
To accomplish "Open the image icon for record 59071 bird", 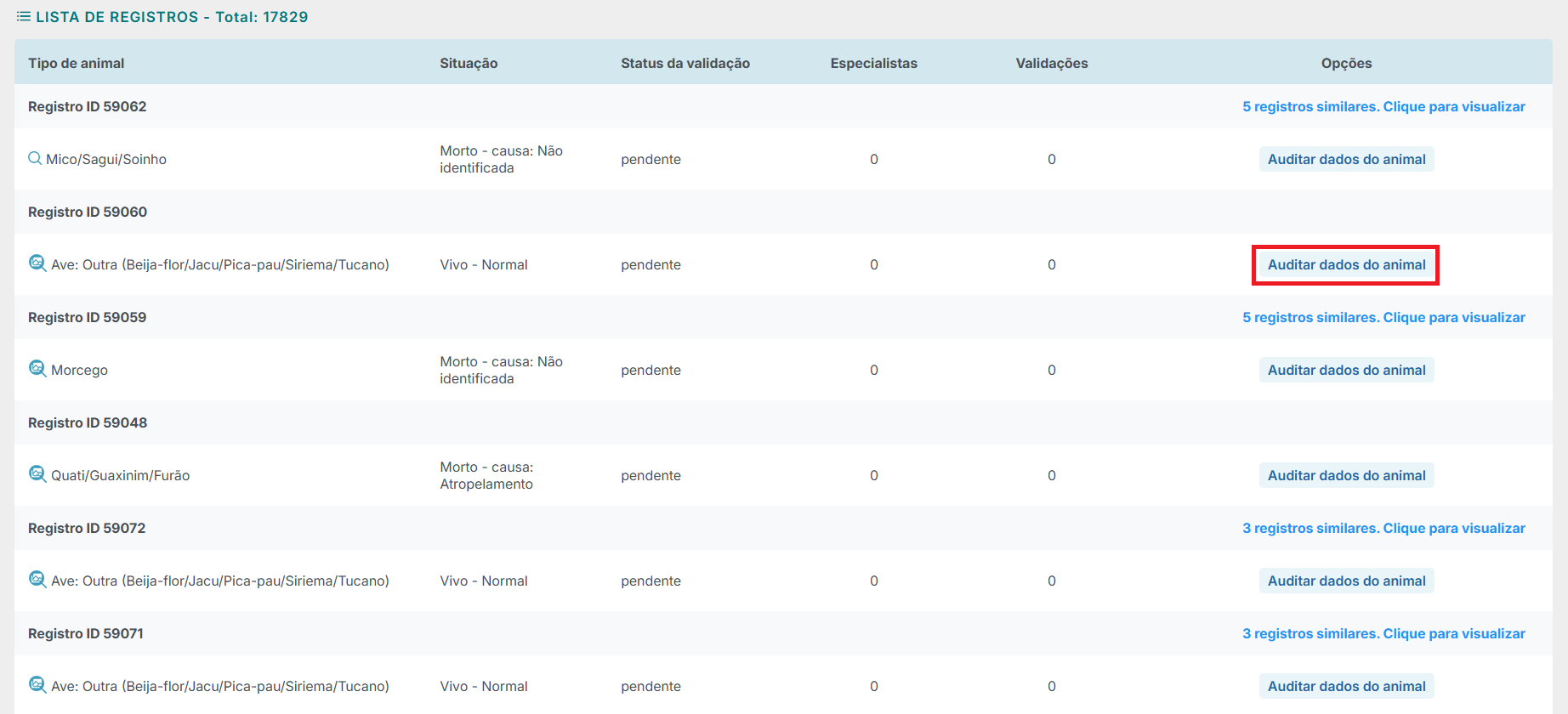I will (37, 684).
